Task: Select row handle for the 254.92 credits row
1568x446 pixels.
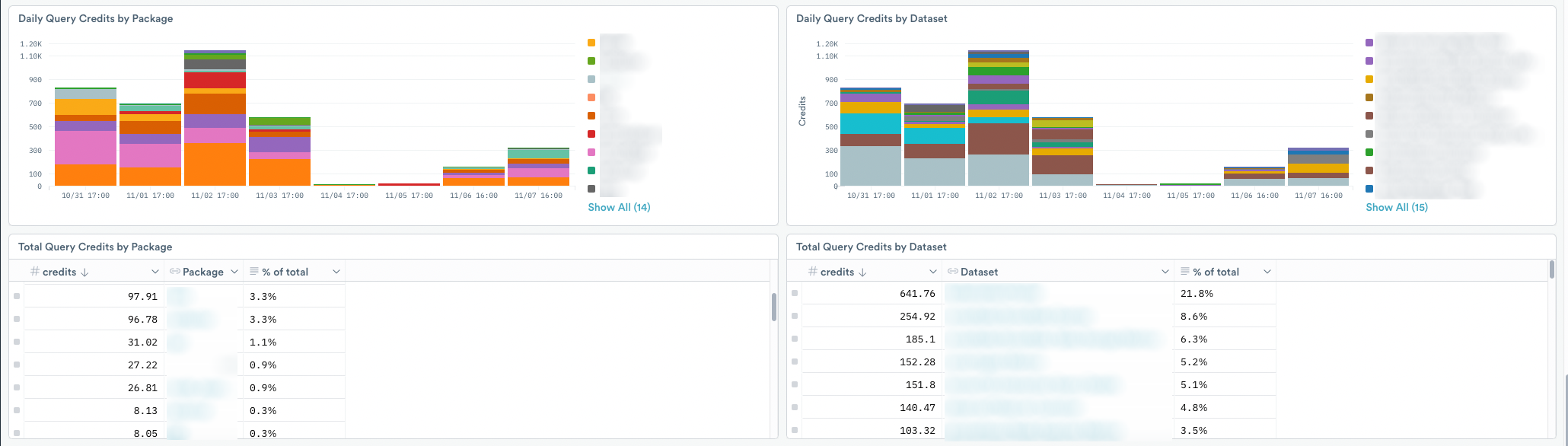Action: (795, 316)
